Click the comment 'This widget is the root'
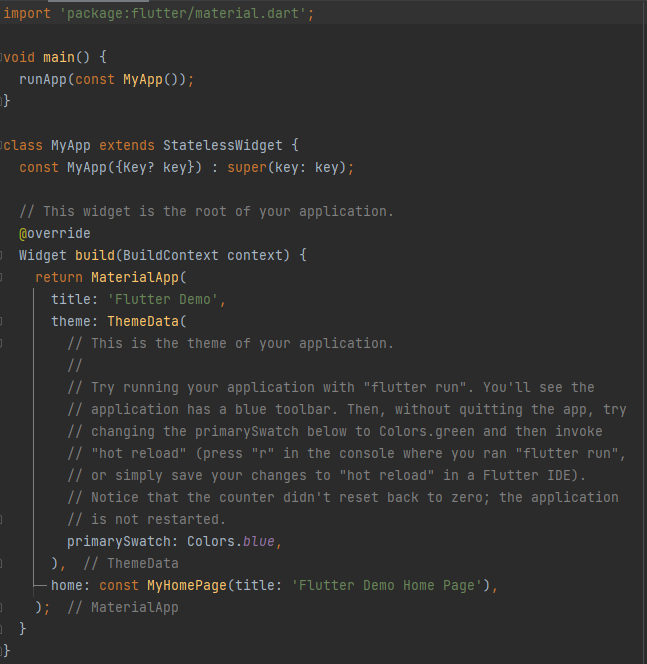 207,211
